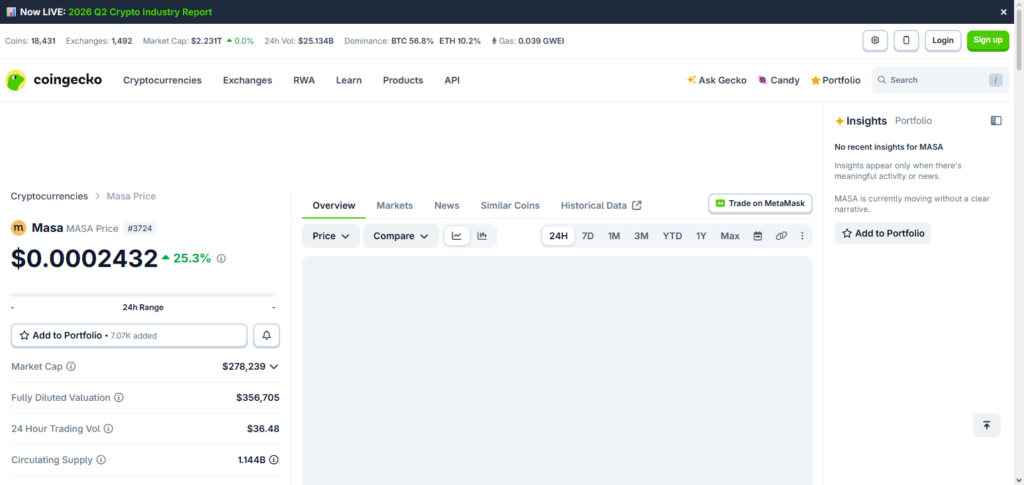
Task: Switch to the Markets tab
Action: 394,206
